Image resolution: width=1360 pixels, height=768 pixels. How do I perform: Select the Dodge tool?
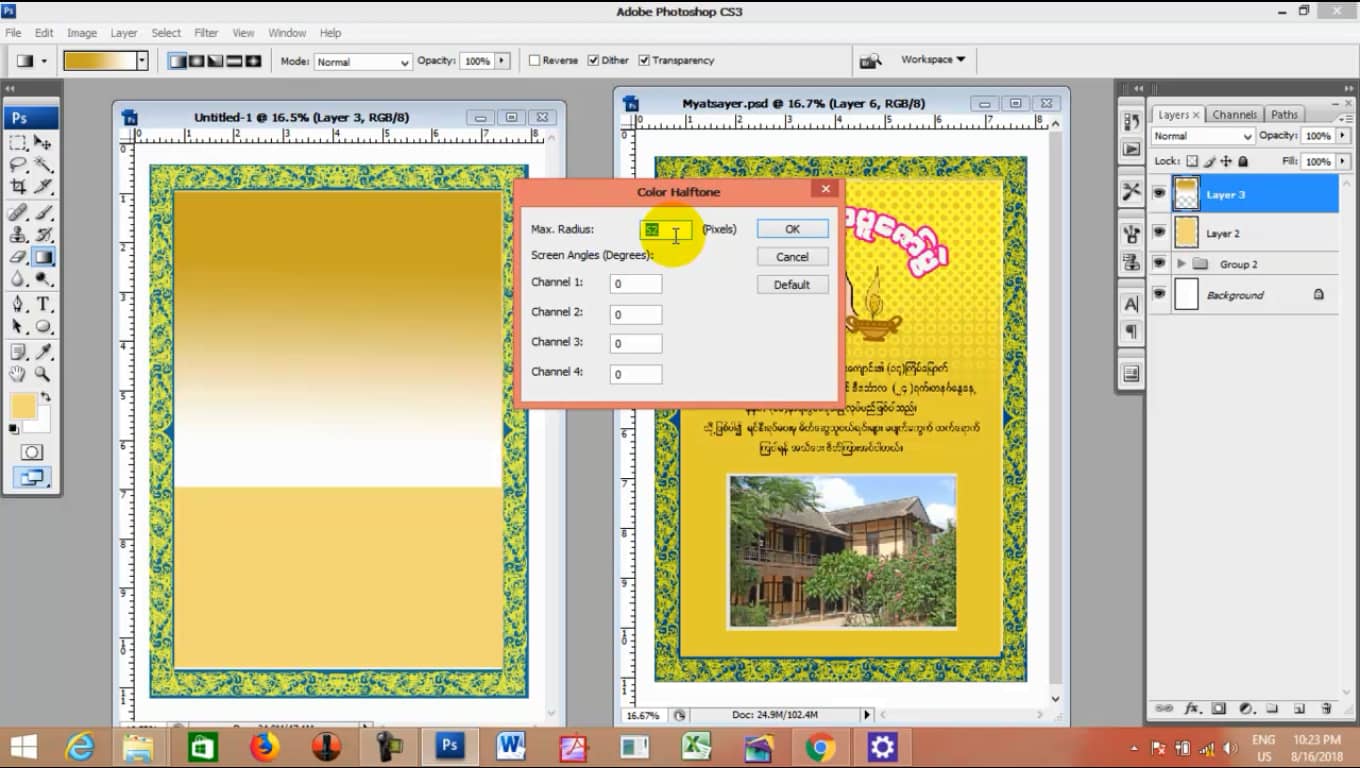pos(43,279)
